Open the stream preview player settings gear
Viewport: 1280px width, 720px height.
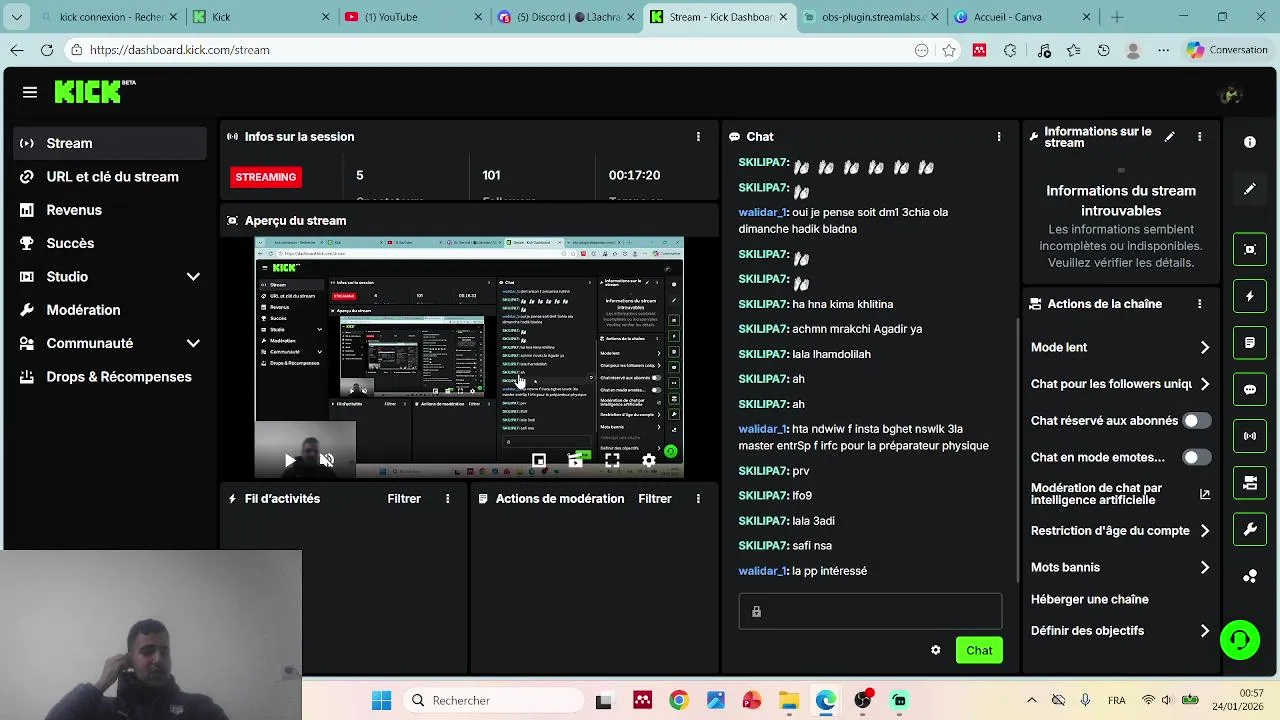click(x=649, y=460)
